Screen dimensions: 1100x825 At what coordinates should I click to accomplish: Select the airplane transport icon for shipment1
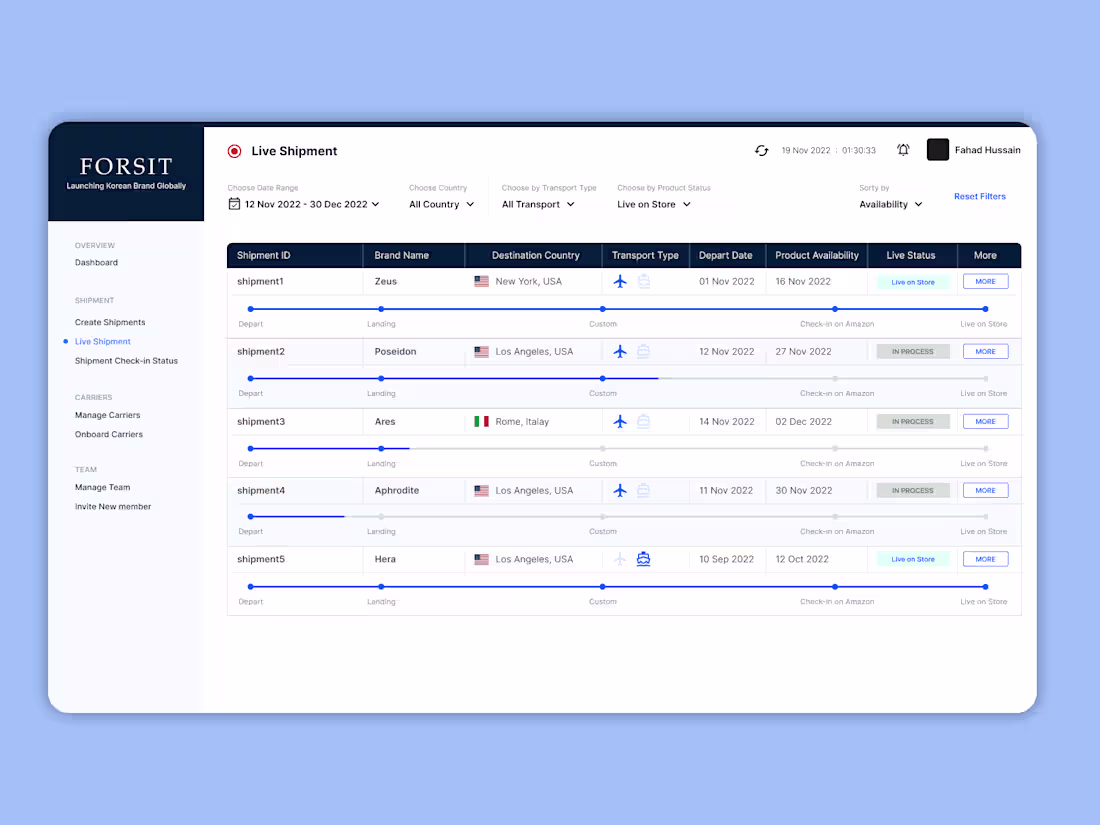pyautogui.click(x=620, y=281)
